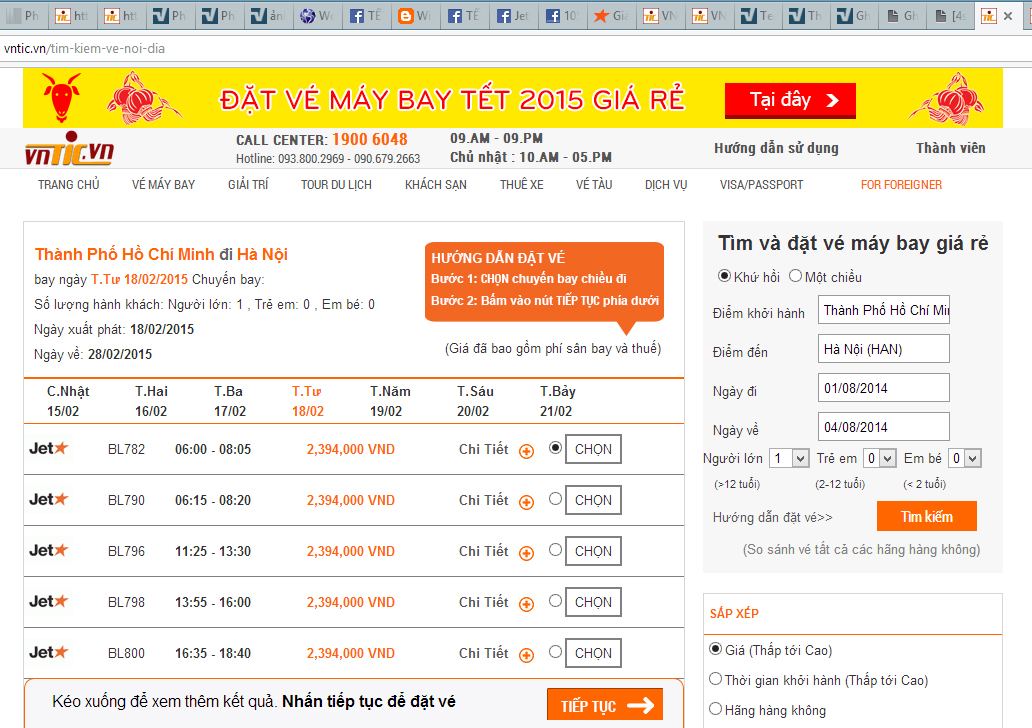Open TOUR DU LỊCH menu item

[x=336, y=185]
